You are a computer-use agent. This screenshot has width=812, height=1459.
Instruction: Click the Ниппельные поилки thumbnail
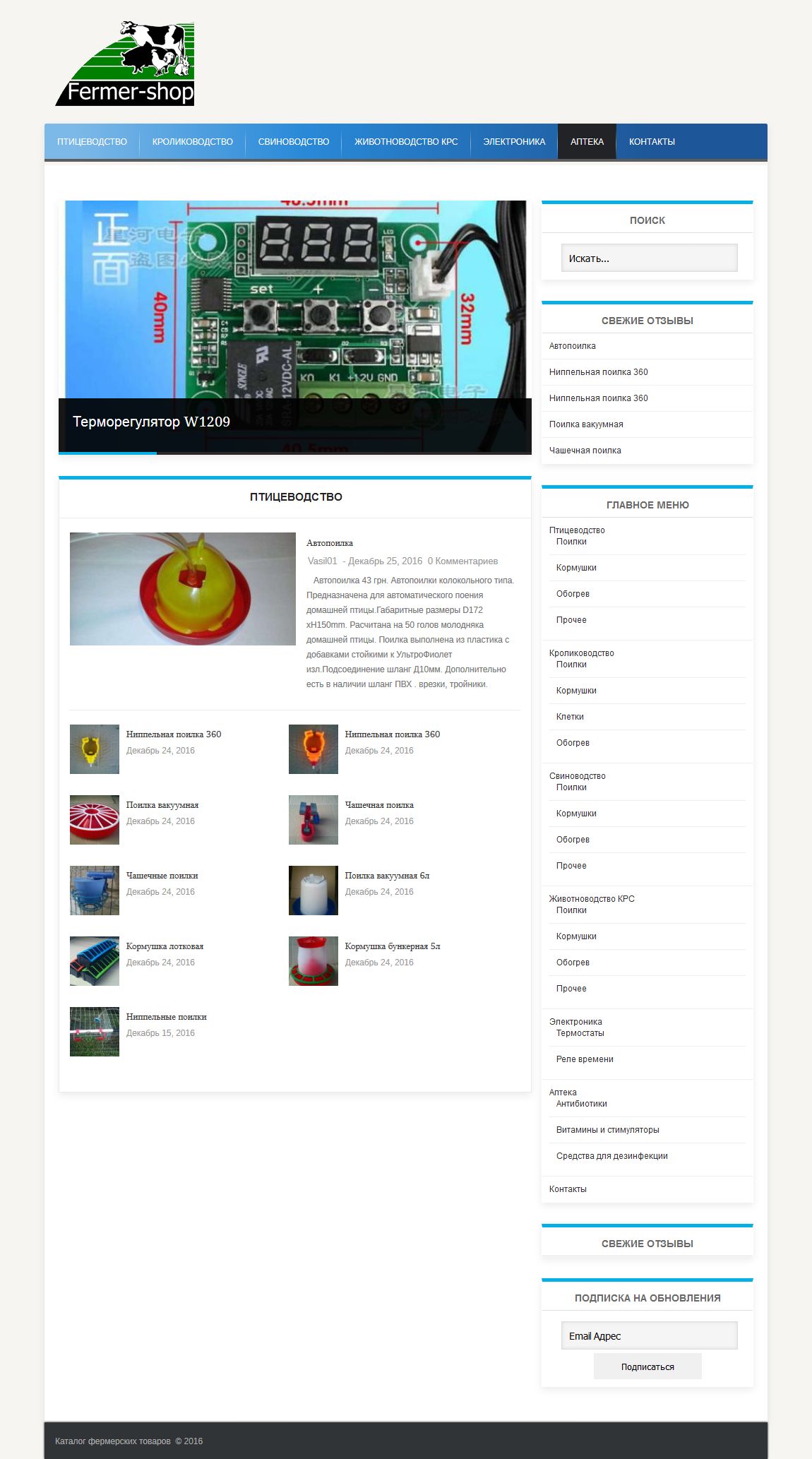(x=95, y=1032)
